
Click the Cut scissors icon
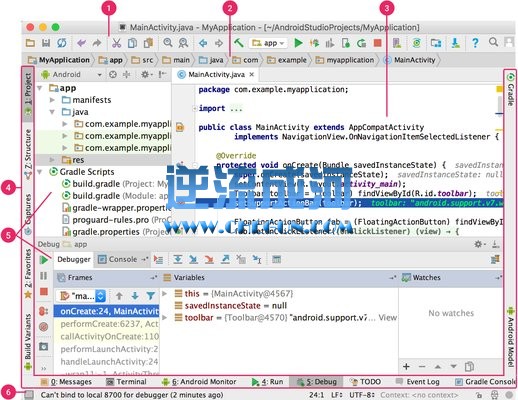point(116,43)
